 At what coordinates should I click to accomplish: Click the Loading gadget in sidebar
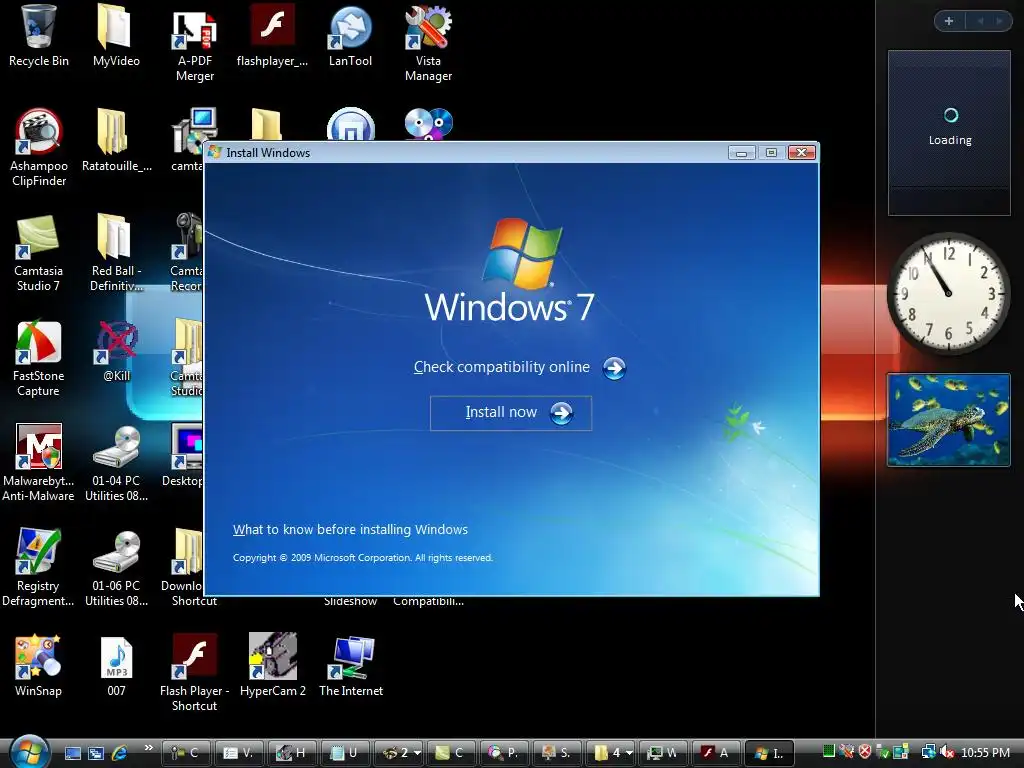pyautogui.click(x=949, y=133)
